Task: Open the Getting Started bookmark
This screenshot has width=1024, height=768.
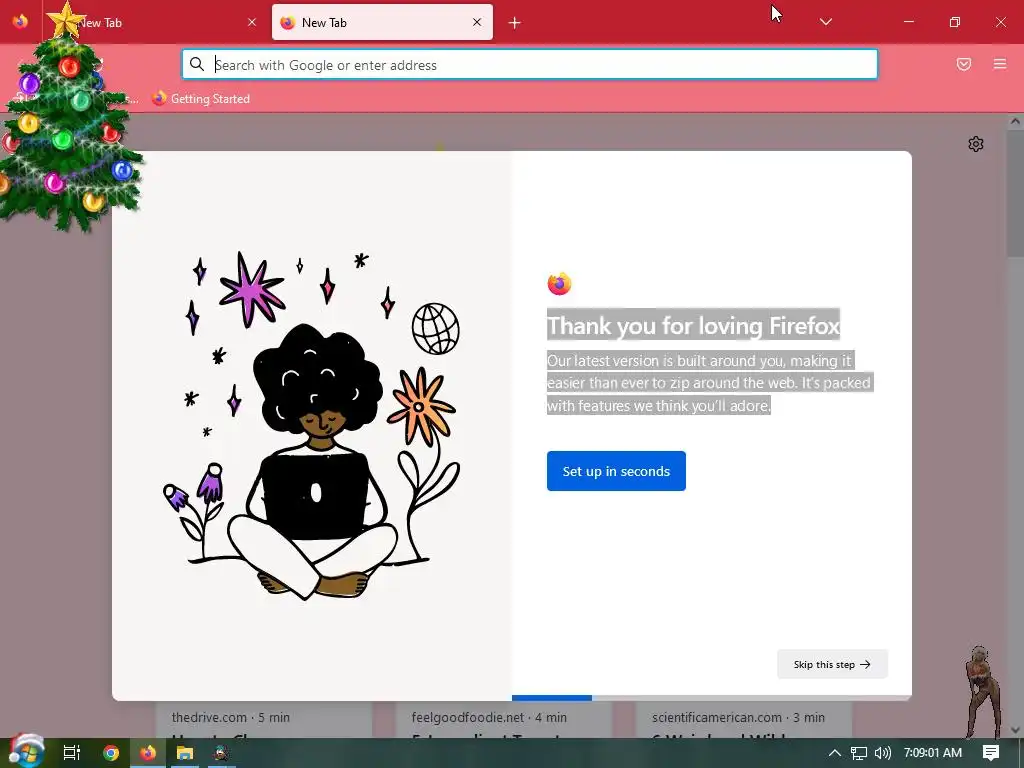Action: (201, 99)
